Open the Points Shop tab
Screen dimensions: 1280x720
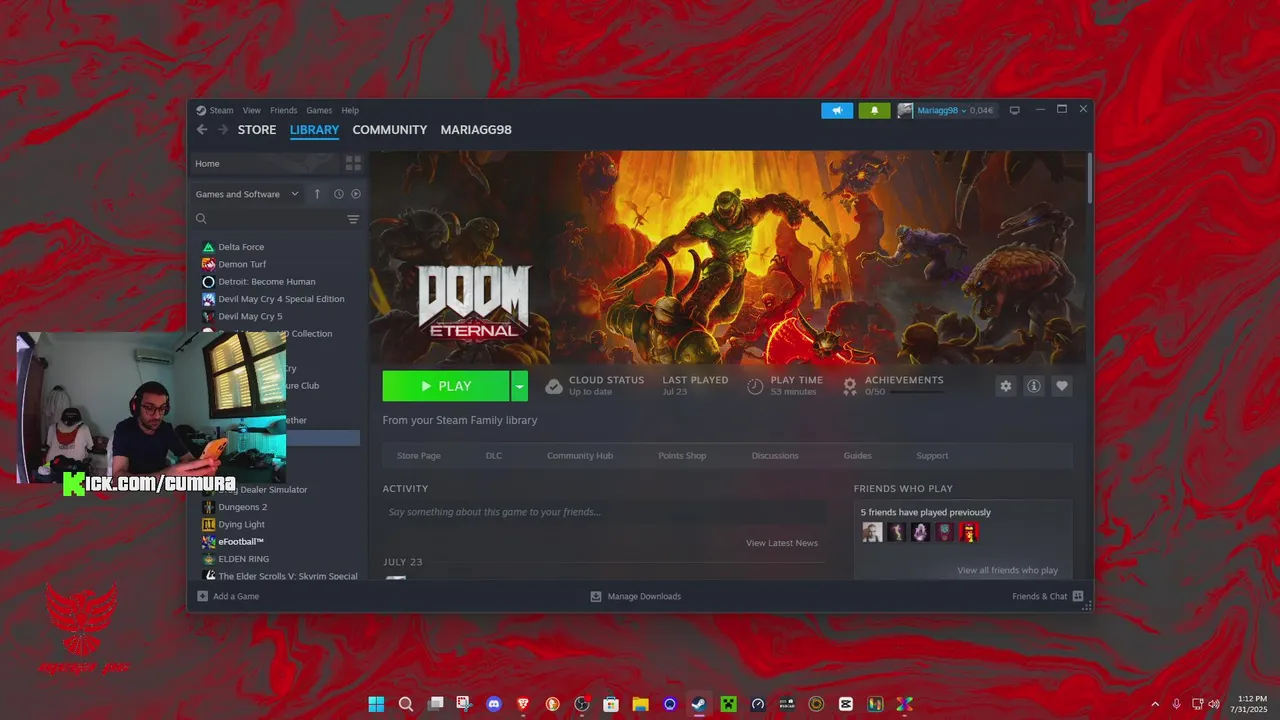(x=682, y=456)
